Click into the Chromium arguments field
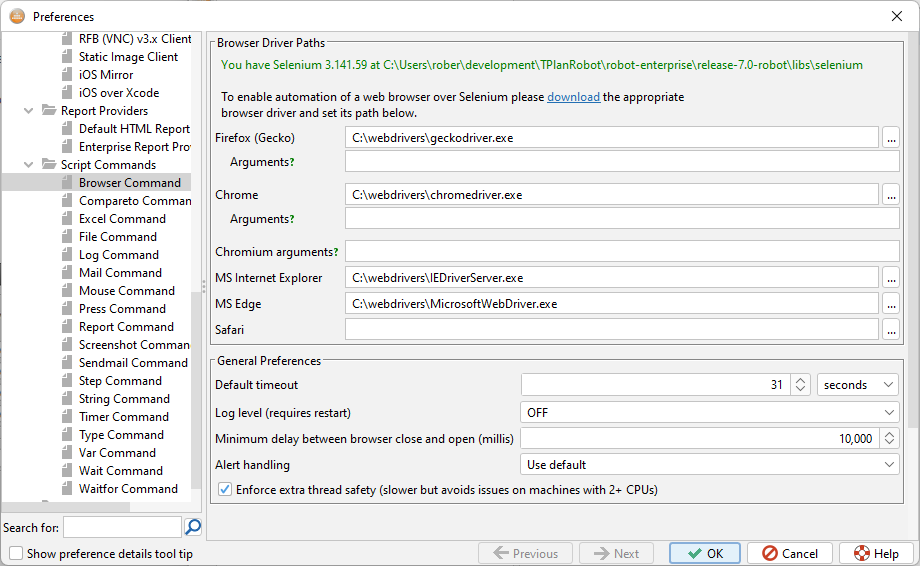The width and height of the screenshot is (920, 566). [x=622, y=251]
